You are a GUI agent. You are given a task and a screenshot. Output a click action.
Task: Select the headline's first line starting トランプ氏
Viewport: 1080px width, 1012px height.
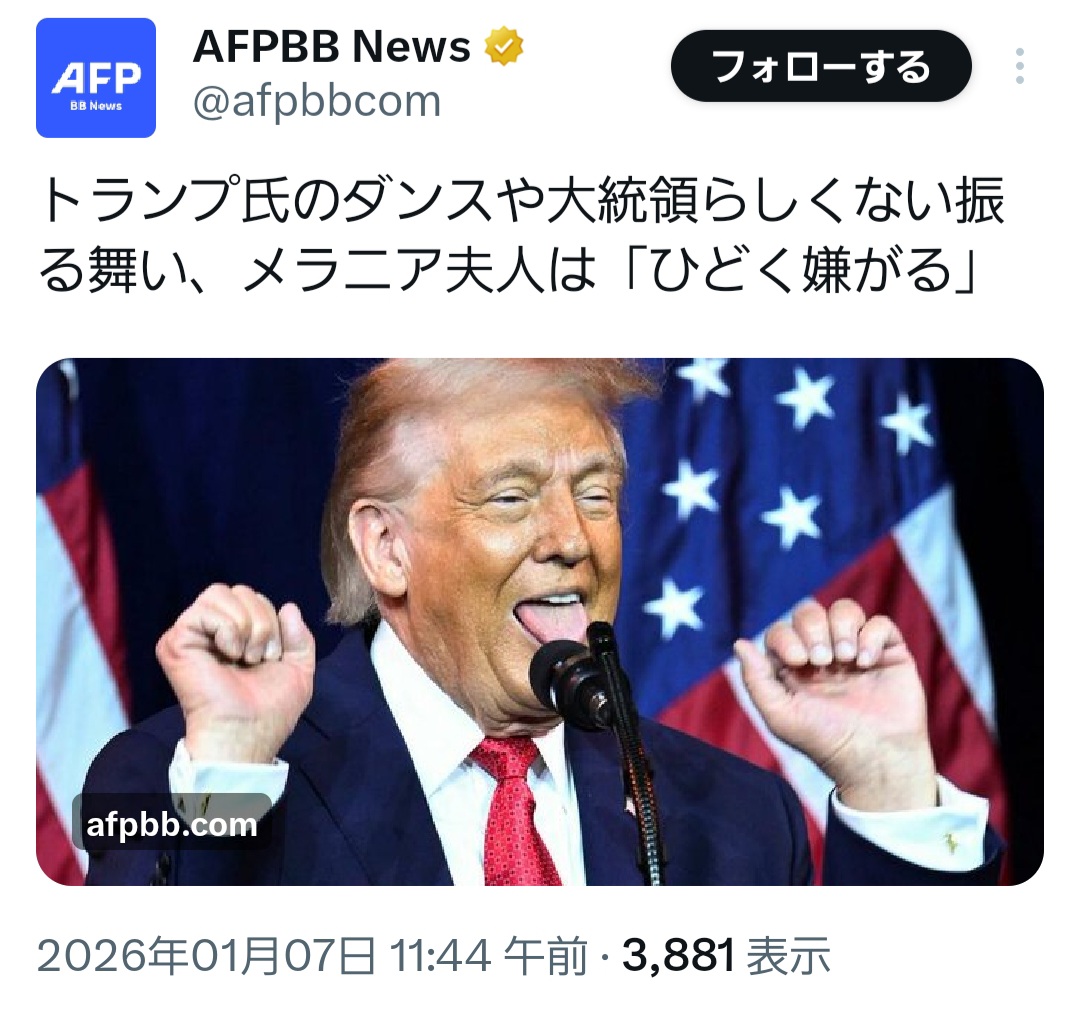[522, 200]
